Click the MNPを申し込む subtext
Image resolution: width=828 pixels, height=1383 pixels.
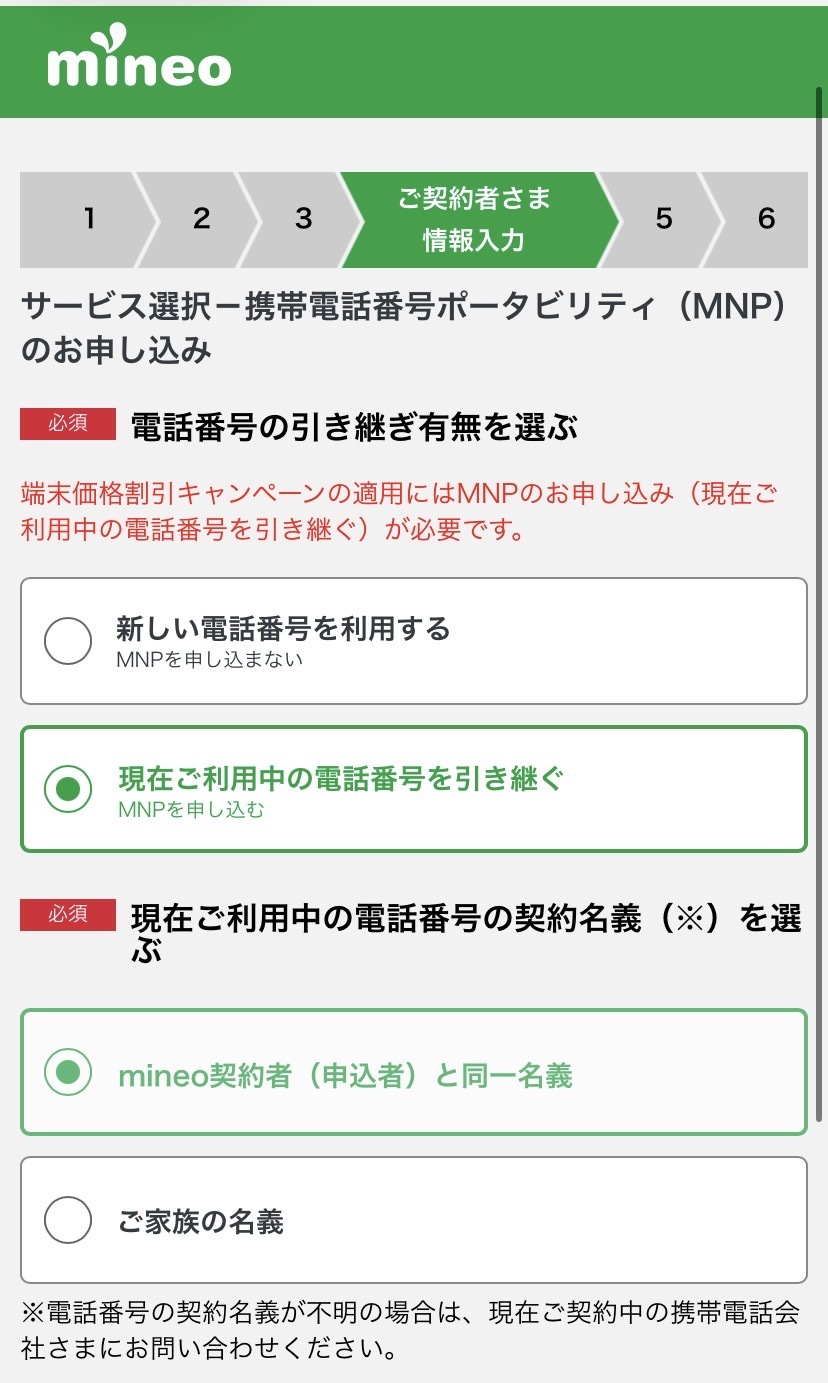click(x=191, y=810)
